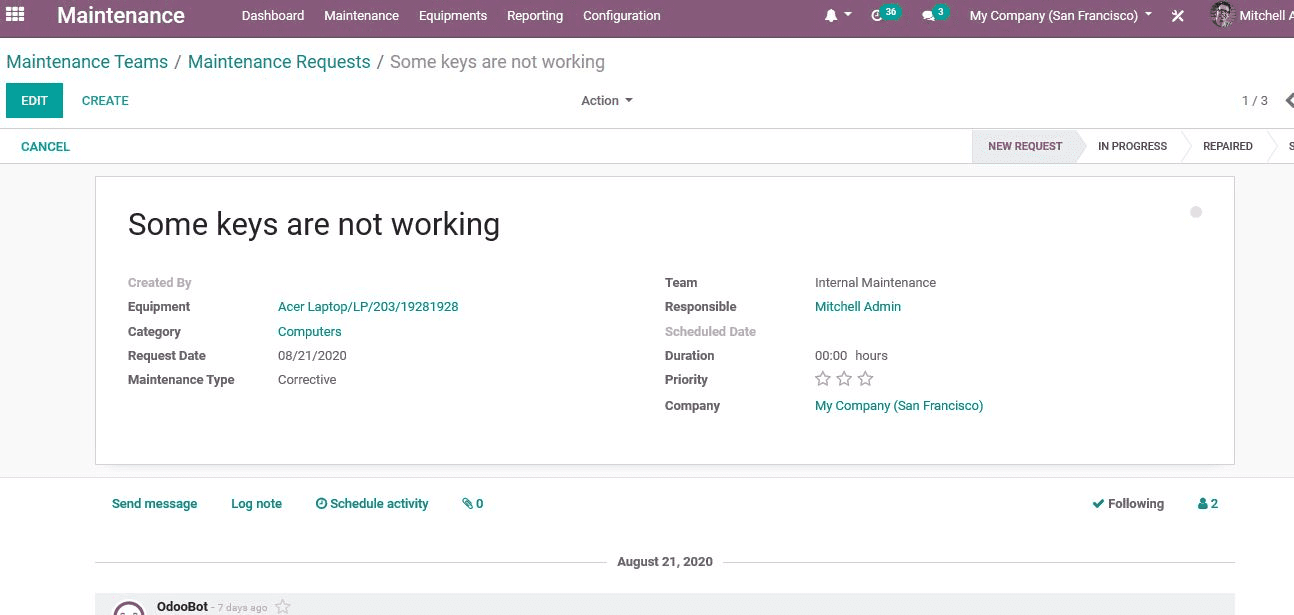Screen dimensions: 1294x615
Task: Set priority to one star
Action: [823, 379]
